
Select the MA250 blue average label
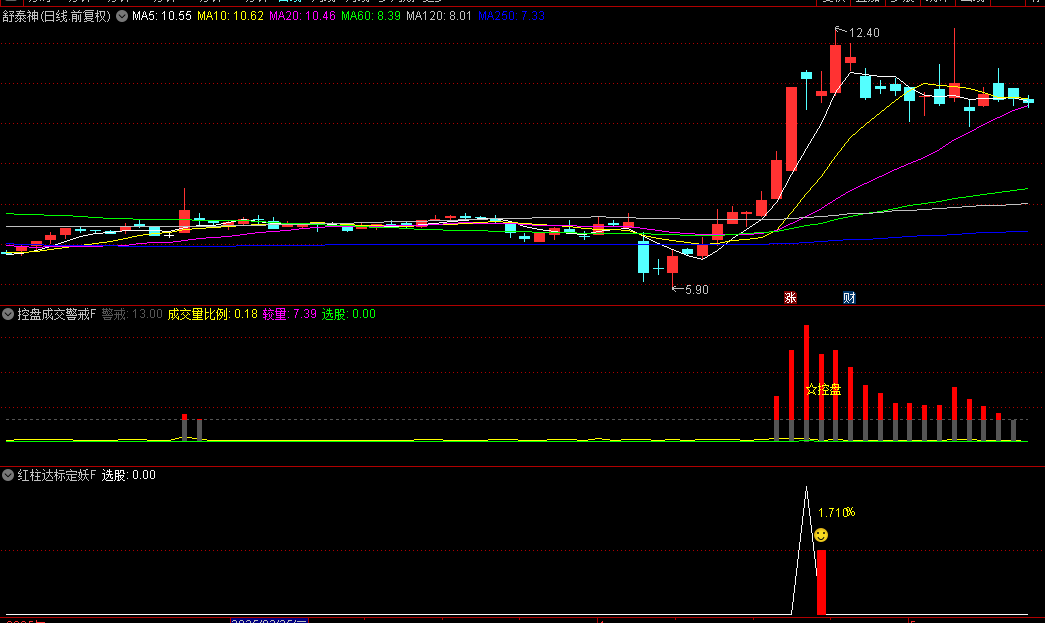(511, 16)
